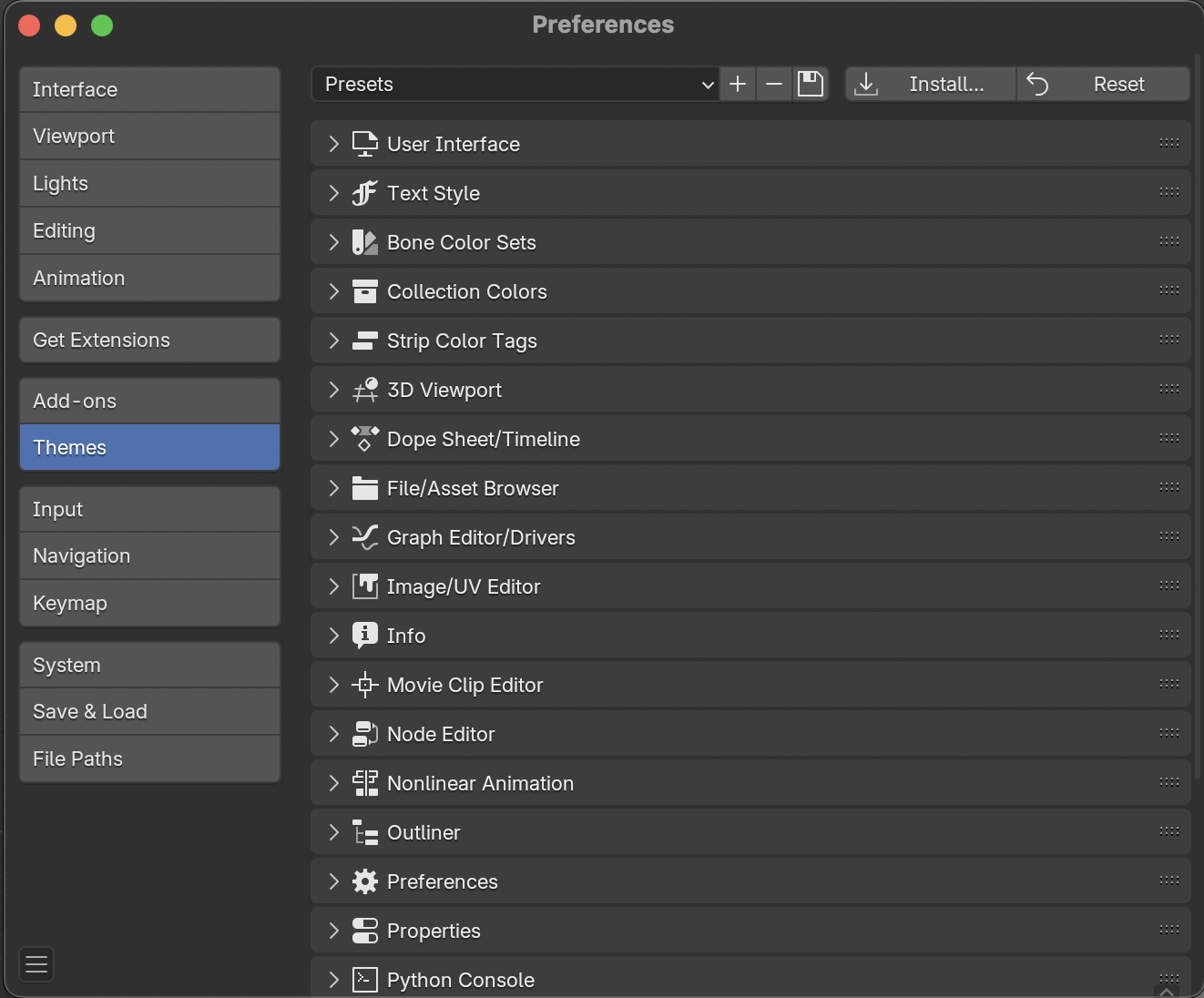Switch to the Animation tab
This screenshot has height=998, width=1204.
149,278
